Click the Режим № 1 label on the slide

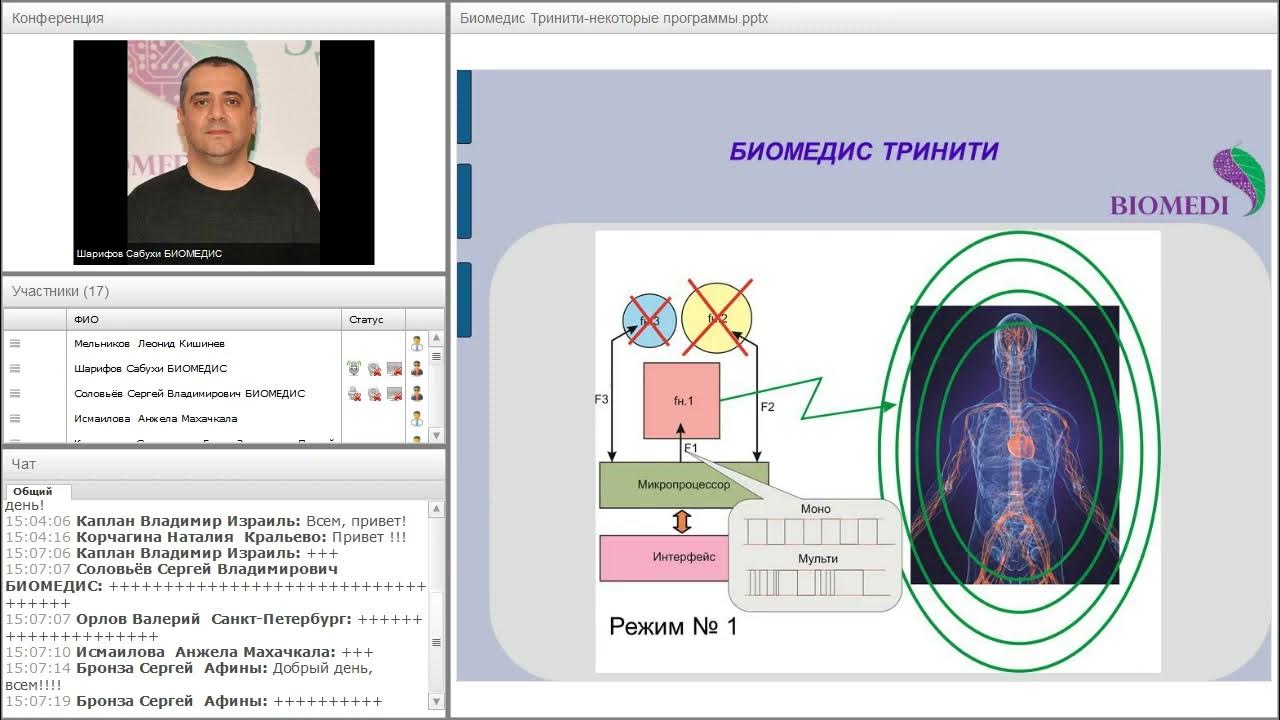(673, 627)
